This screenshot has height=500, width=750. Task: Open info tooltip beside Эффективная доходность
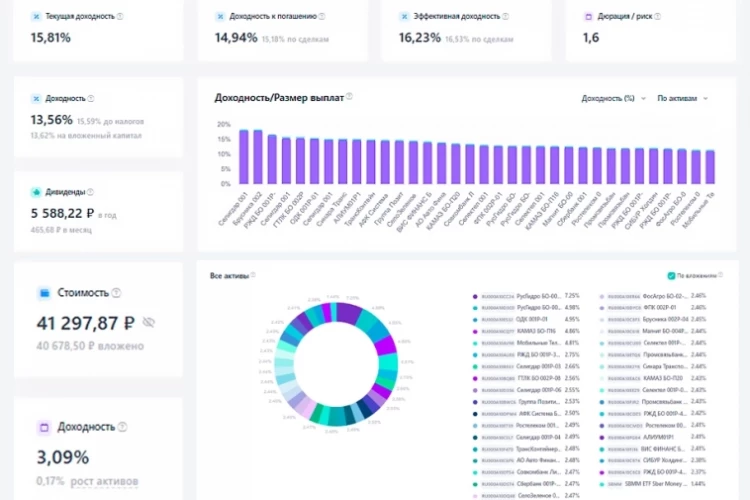[506, 16]
